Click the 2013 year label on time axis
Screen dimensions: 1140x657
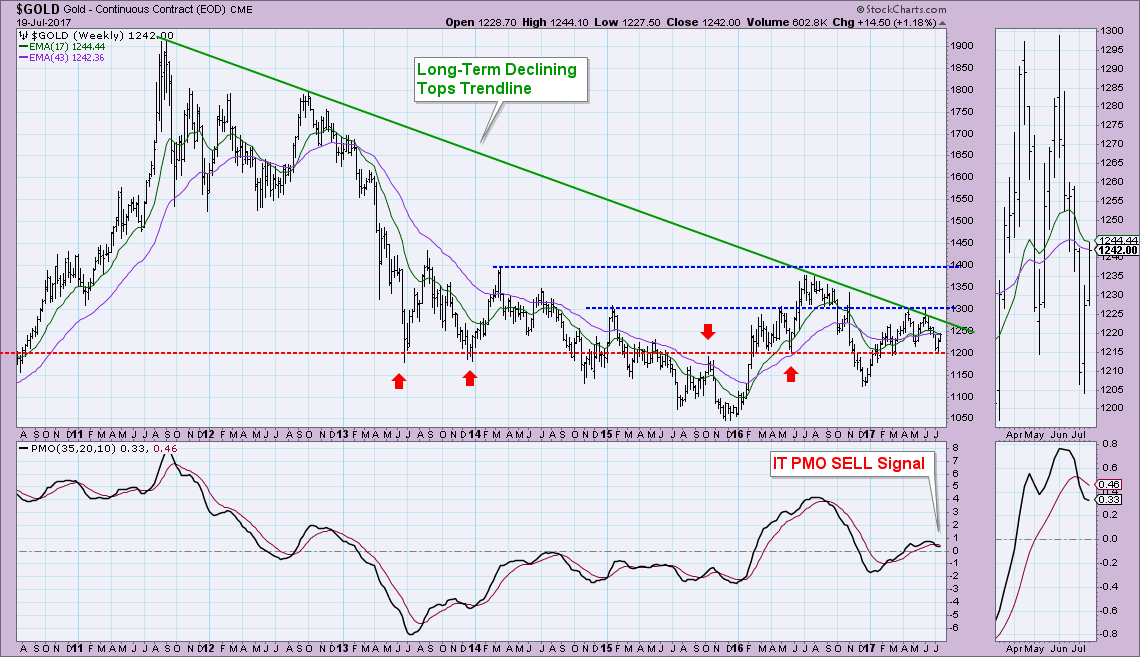342,436
